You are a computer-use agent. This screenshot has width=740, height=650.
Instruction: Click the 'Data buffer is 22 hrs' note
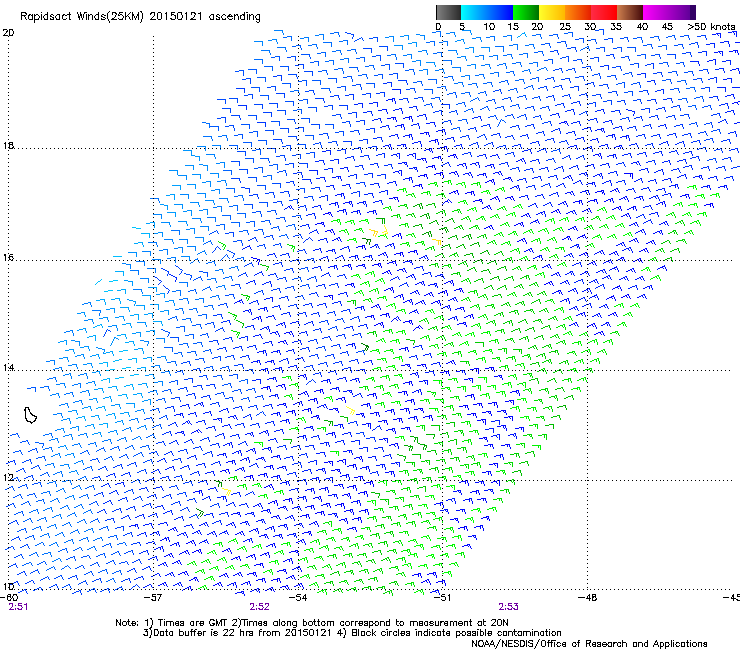coord(352,633)
